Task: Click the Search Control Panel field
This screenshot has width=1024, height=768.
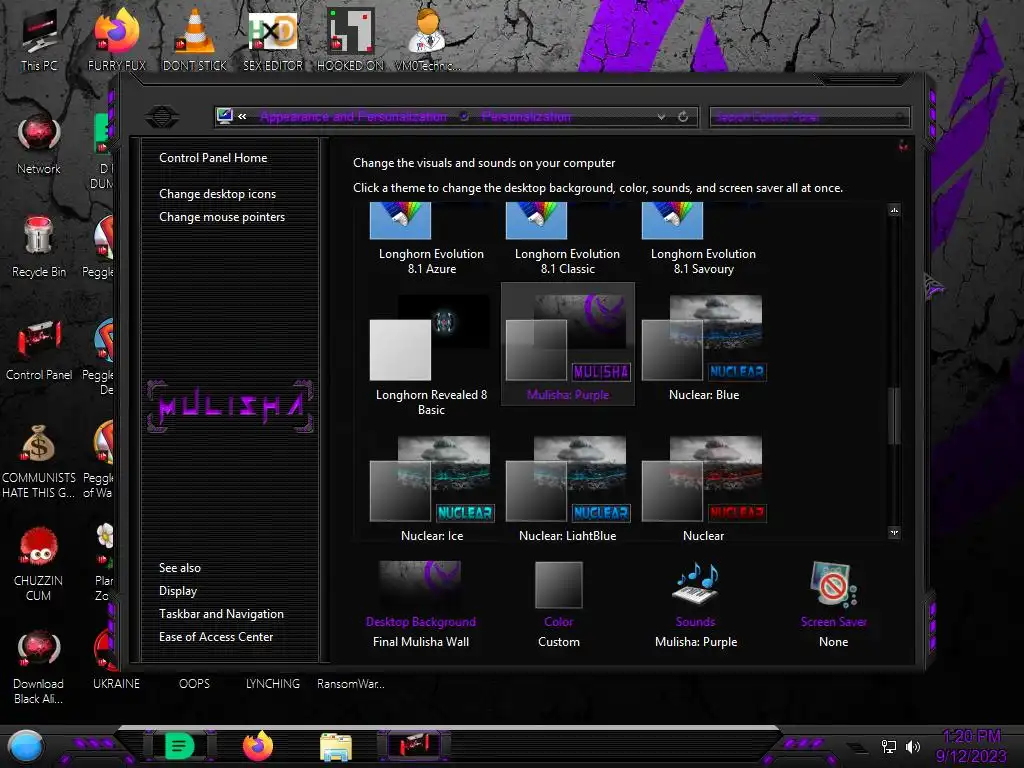Action: (x=810, y=117)
